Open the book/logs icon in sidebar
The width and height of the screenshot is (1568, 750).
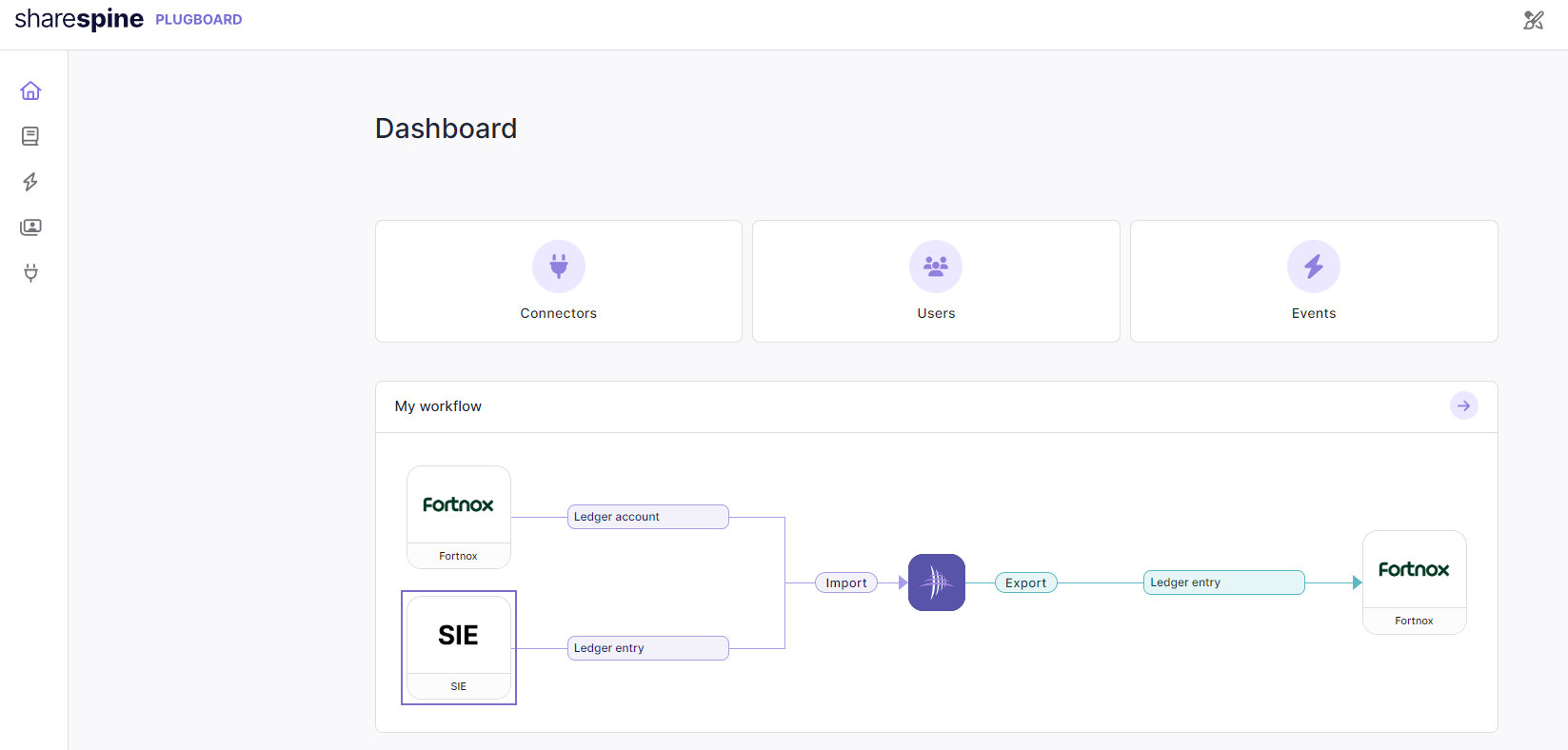(30, 136)
